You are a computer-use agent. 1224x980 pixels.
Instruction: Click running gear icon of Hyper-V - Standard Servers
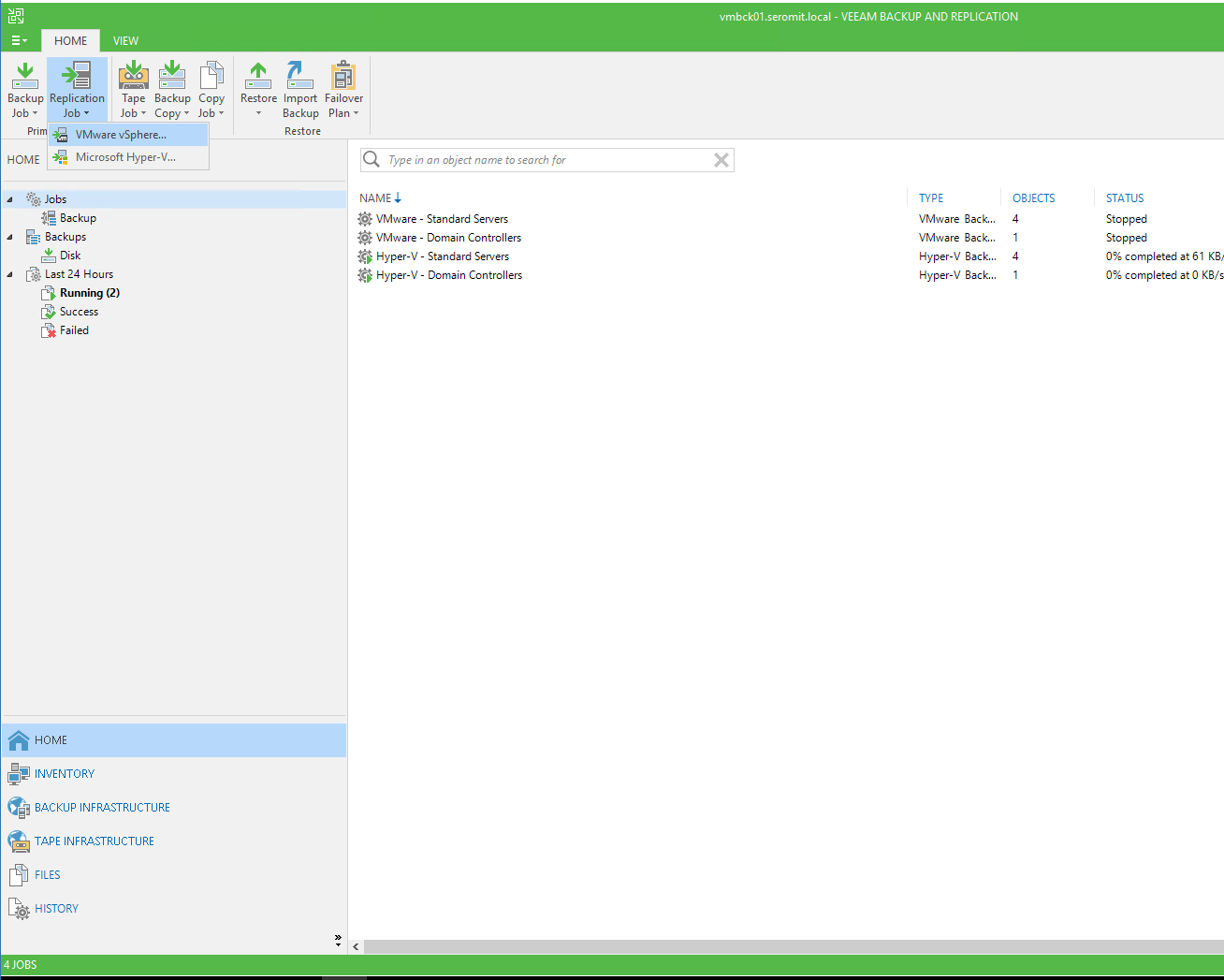pyautogui.click(x=365, y=256)
